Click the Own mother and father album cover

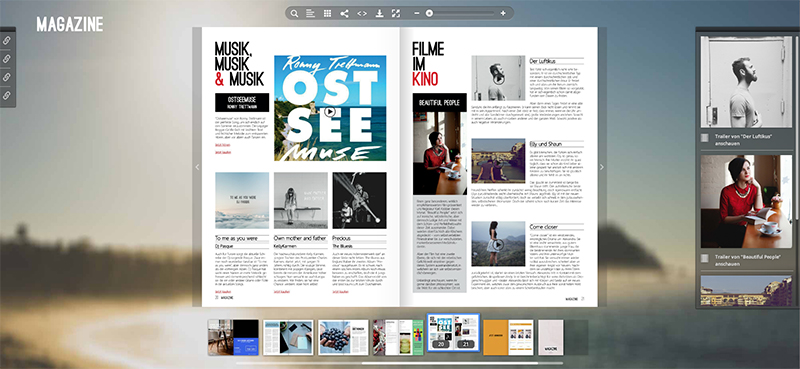point(301,200)
